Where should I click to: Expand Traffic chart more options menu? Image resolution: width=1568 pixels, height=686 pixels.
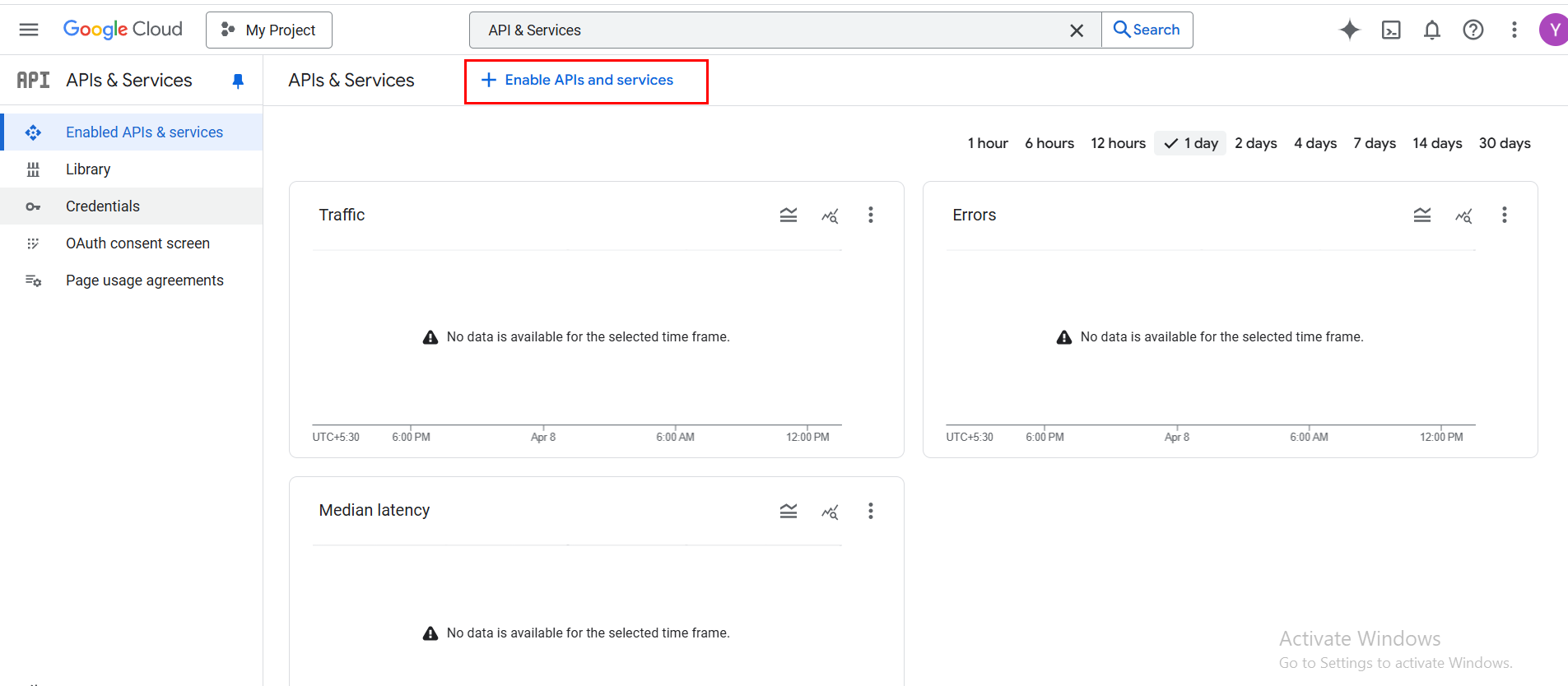coord(871,215)
